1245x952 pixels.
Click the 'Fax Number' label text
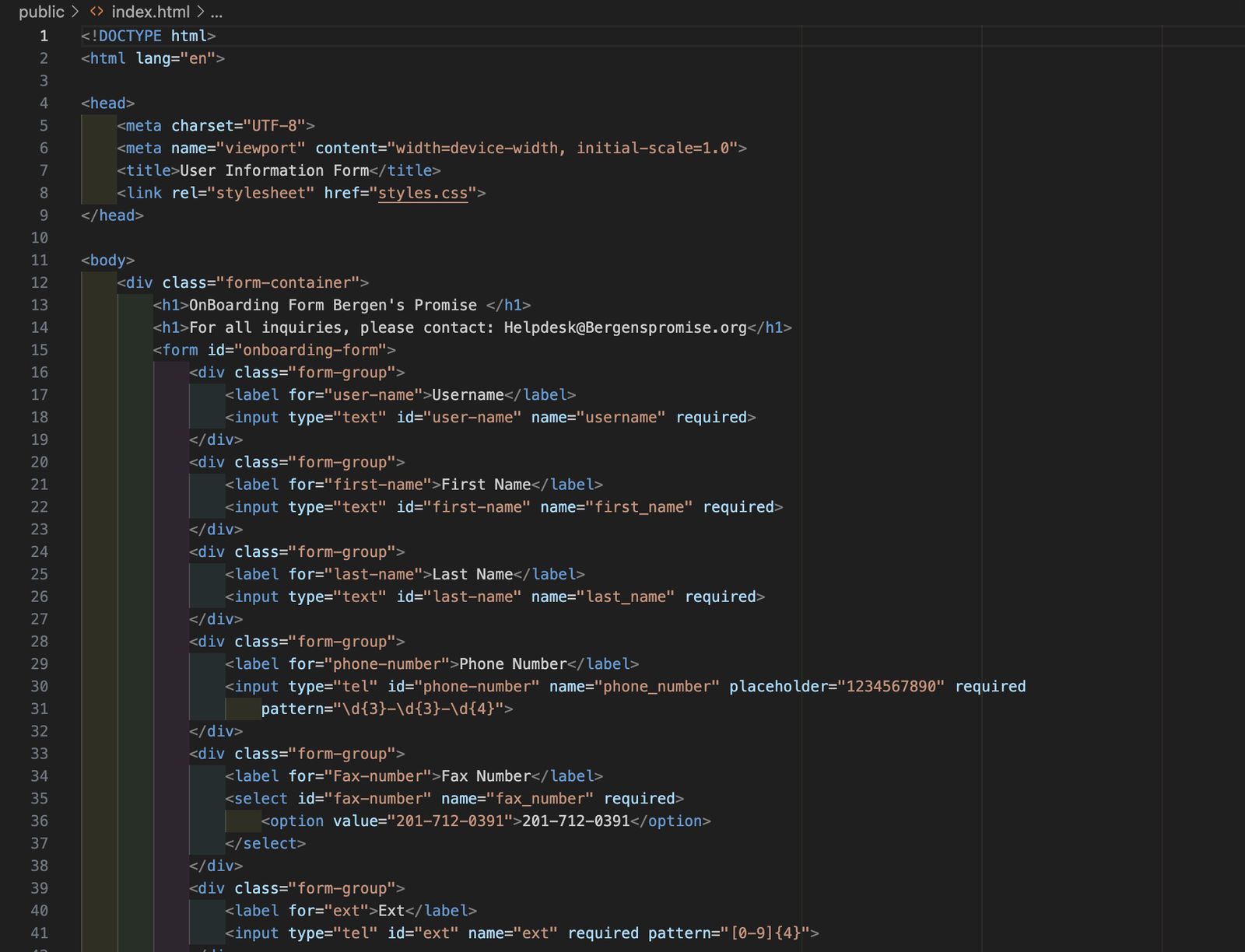(486, 775)
